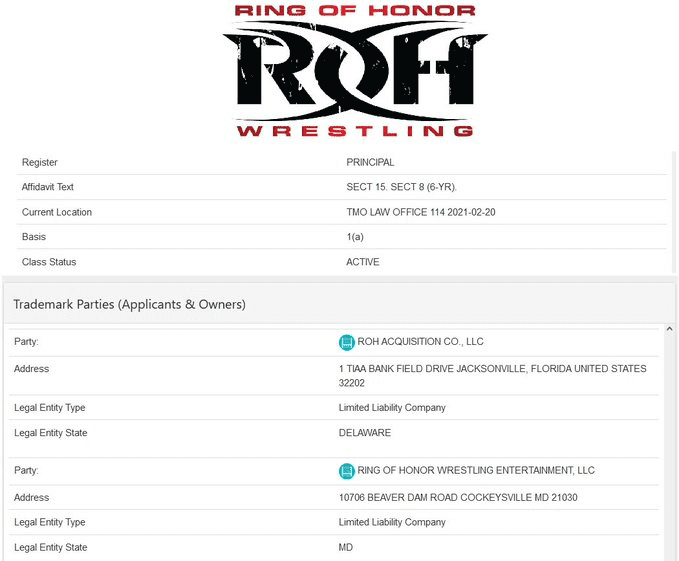This screenshot has width=679, height=561.
Task: Click the scroll down arrow in parties panel
Action: (670, 554)
